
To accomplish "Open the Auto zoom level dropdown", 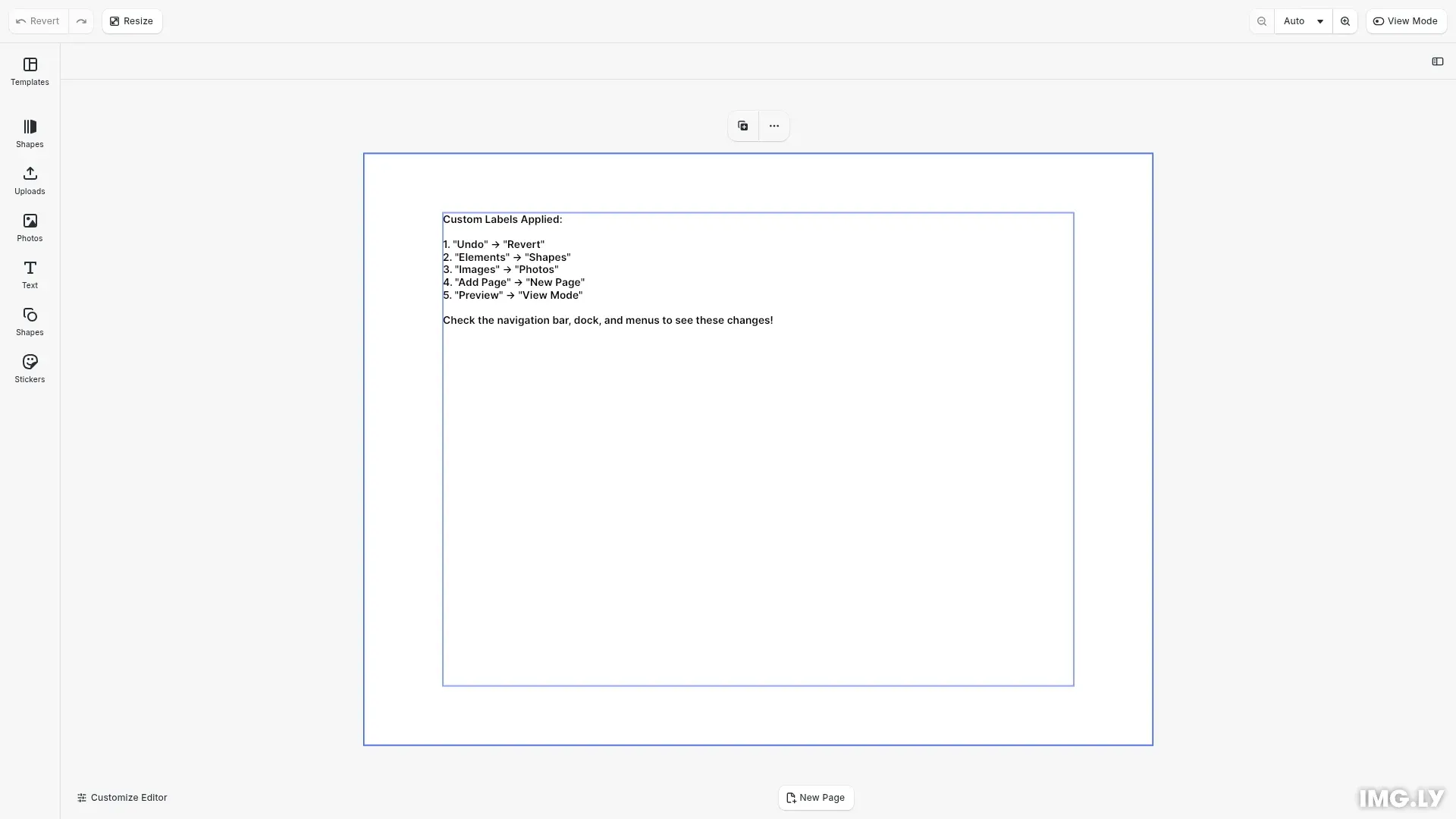I will [x=1303, y=20].
